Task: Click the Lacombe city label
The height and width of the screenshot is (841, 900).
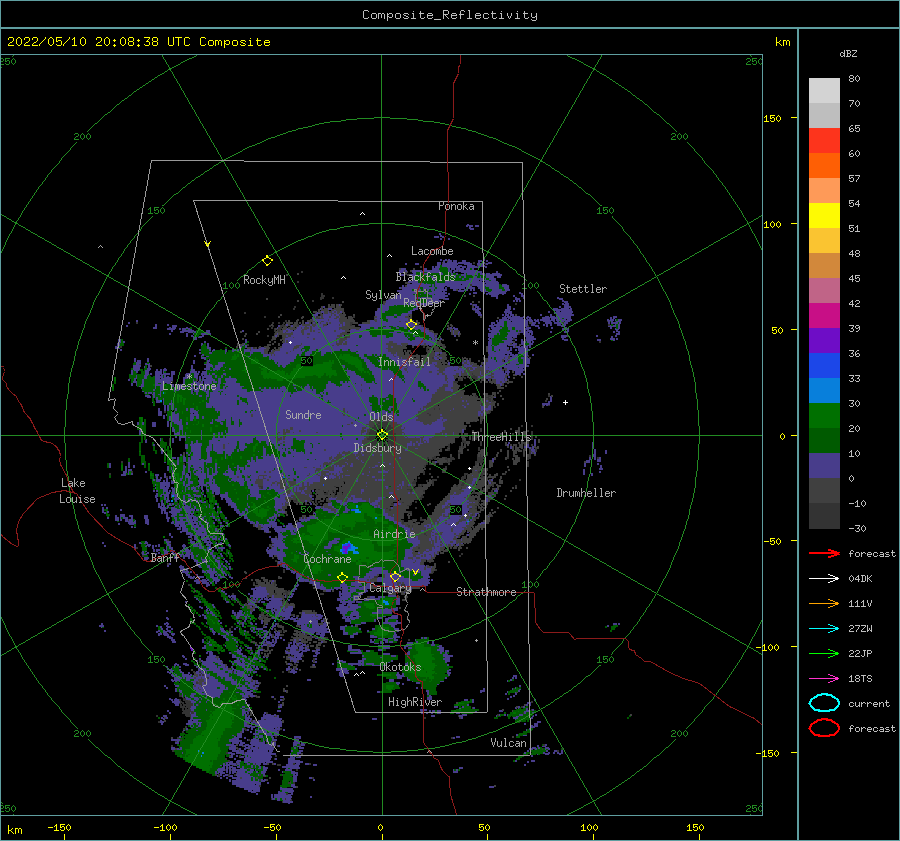Action: click(432, 251)
